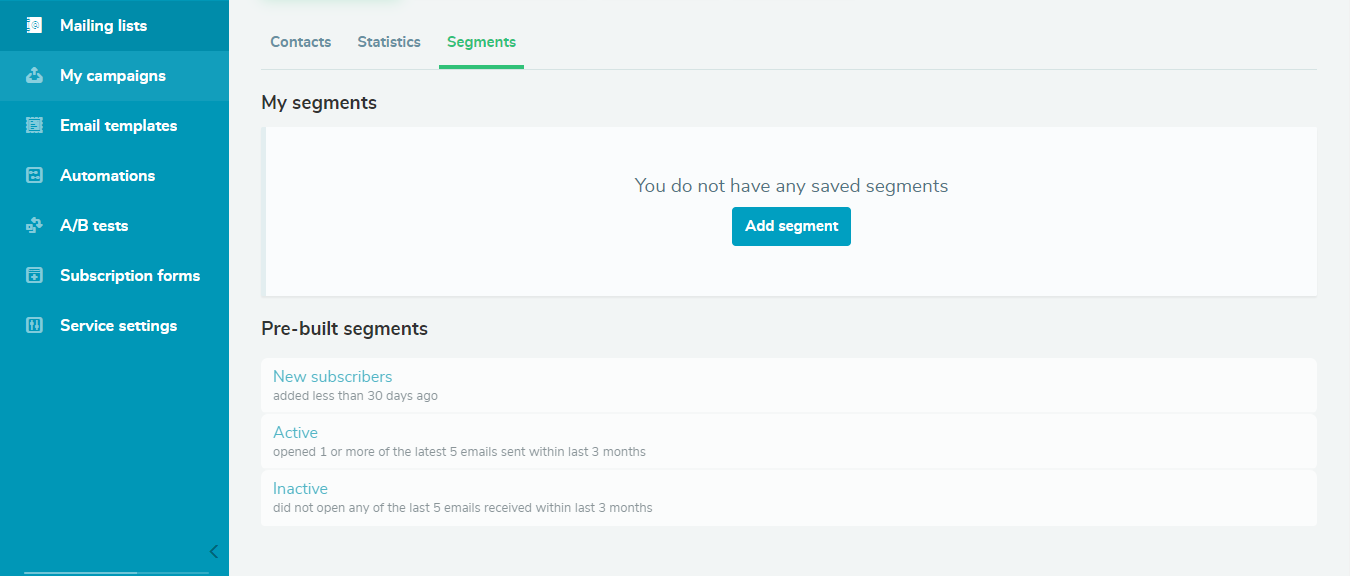
Task: Click the Service settings sliders icon
Action: point(34,326)
